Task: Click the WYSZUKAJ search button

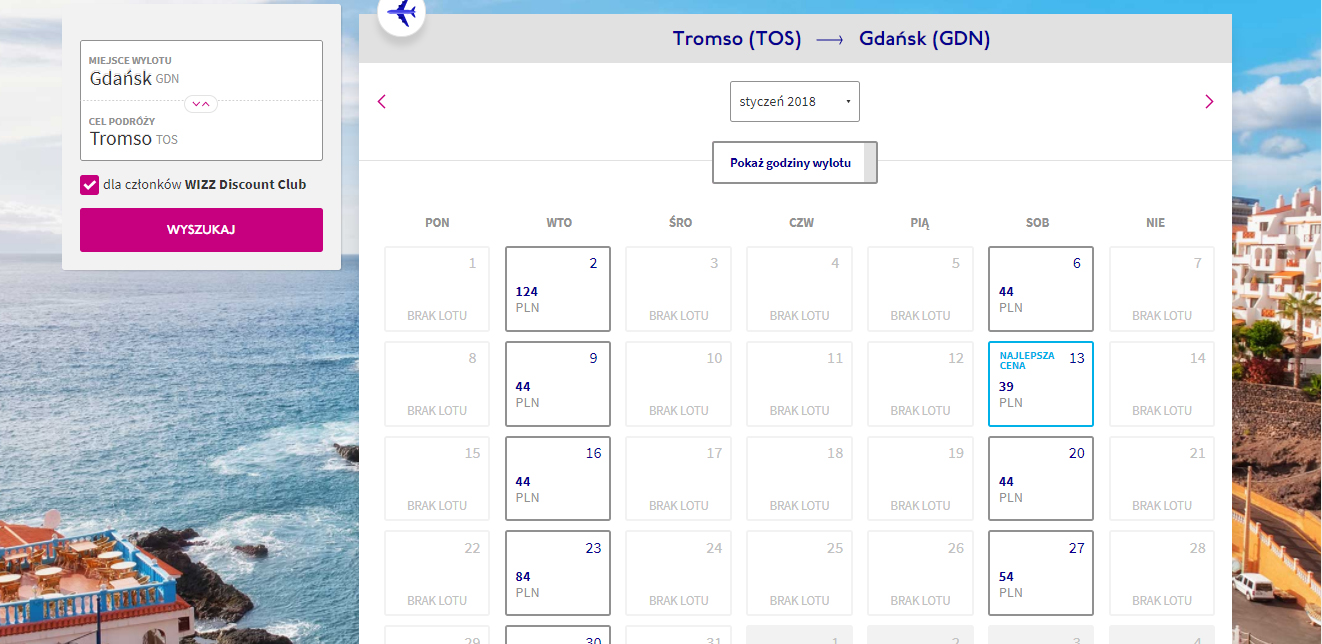Action: tap(201, 230)
